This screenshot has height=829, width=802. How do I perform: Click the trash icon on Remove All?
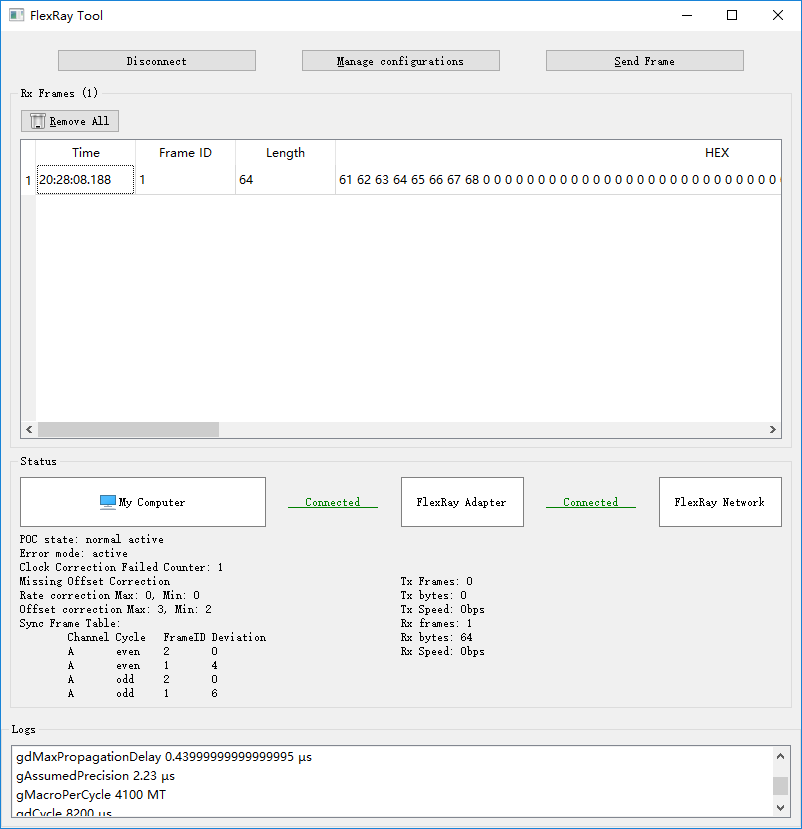tap(38, 121)
